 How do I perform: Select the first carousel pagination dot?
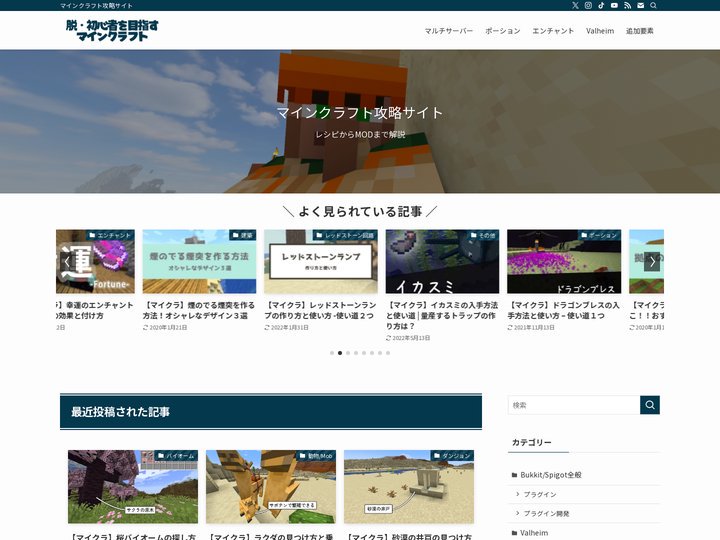pos(332,353)
